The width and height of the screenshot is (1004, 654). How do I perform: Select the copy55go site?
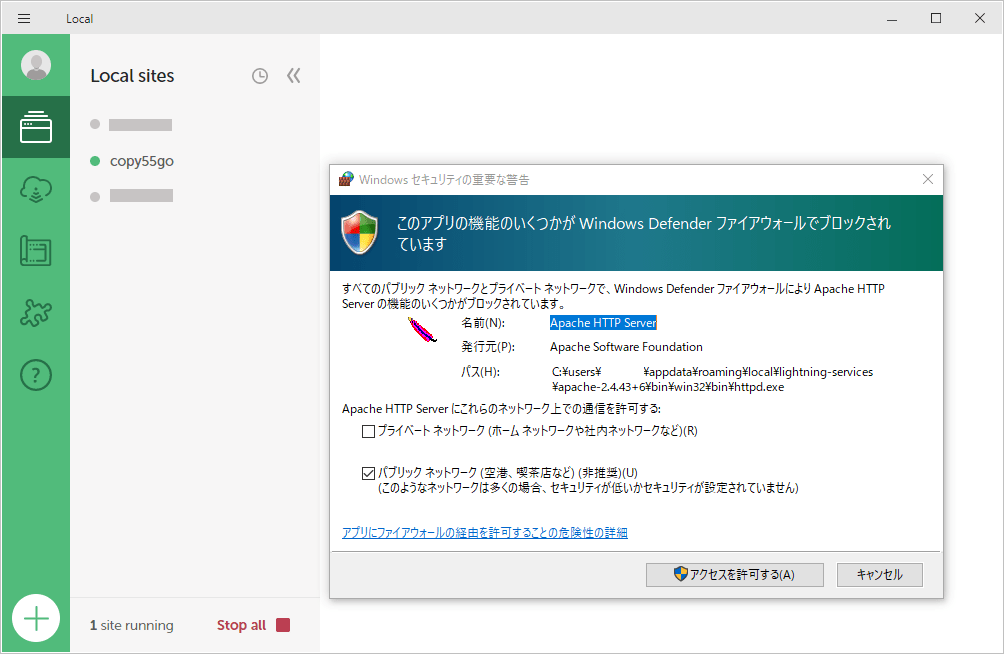(x=142, y=161)
